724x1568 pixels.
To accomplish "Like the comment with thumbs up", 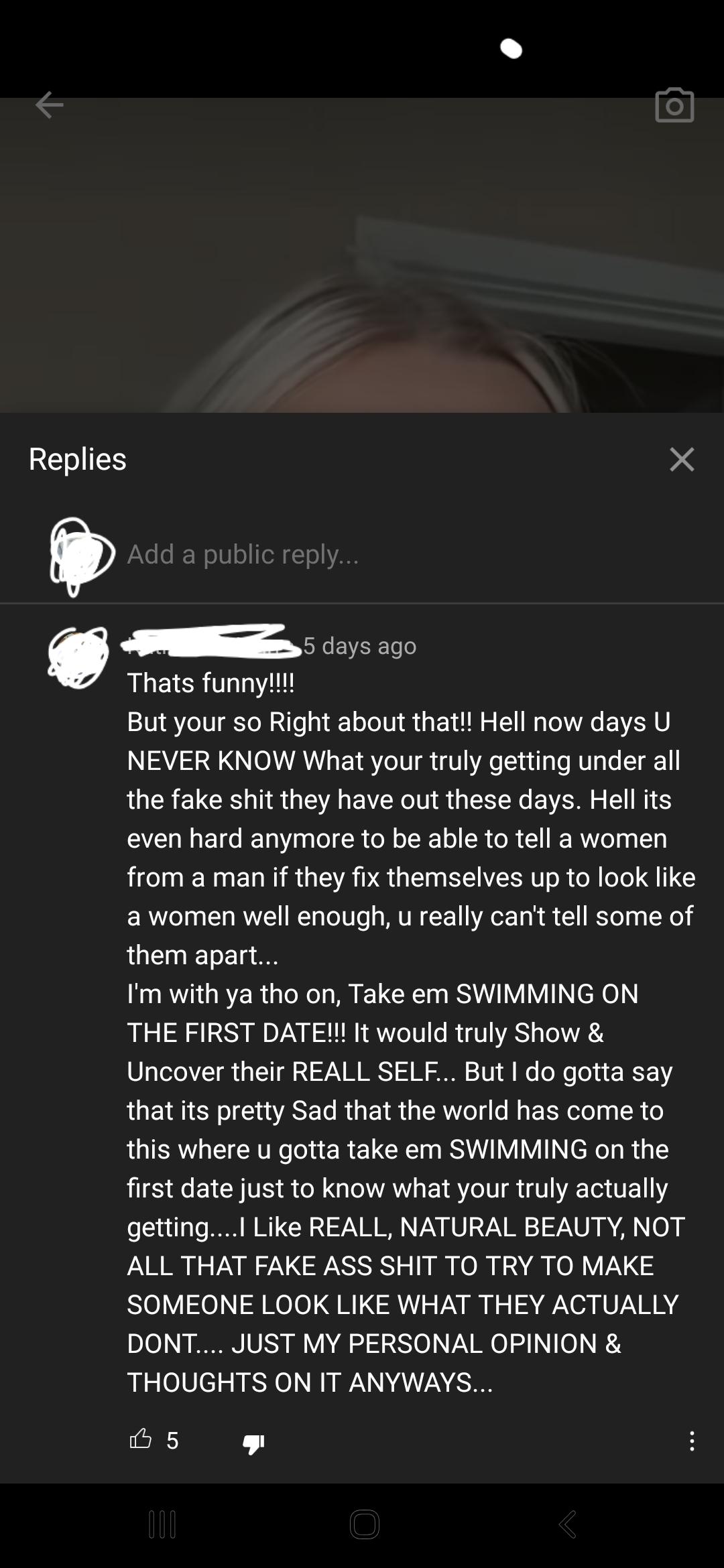I will coord(140,1440).
